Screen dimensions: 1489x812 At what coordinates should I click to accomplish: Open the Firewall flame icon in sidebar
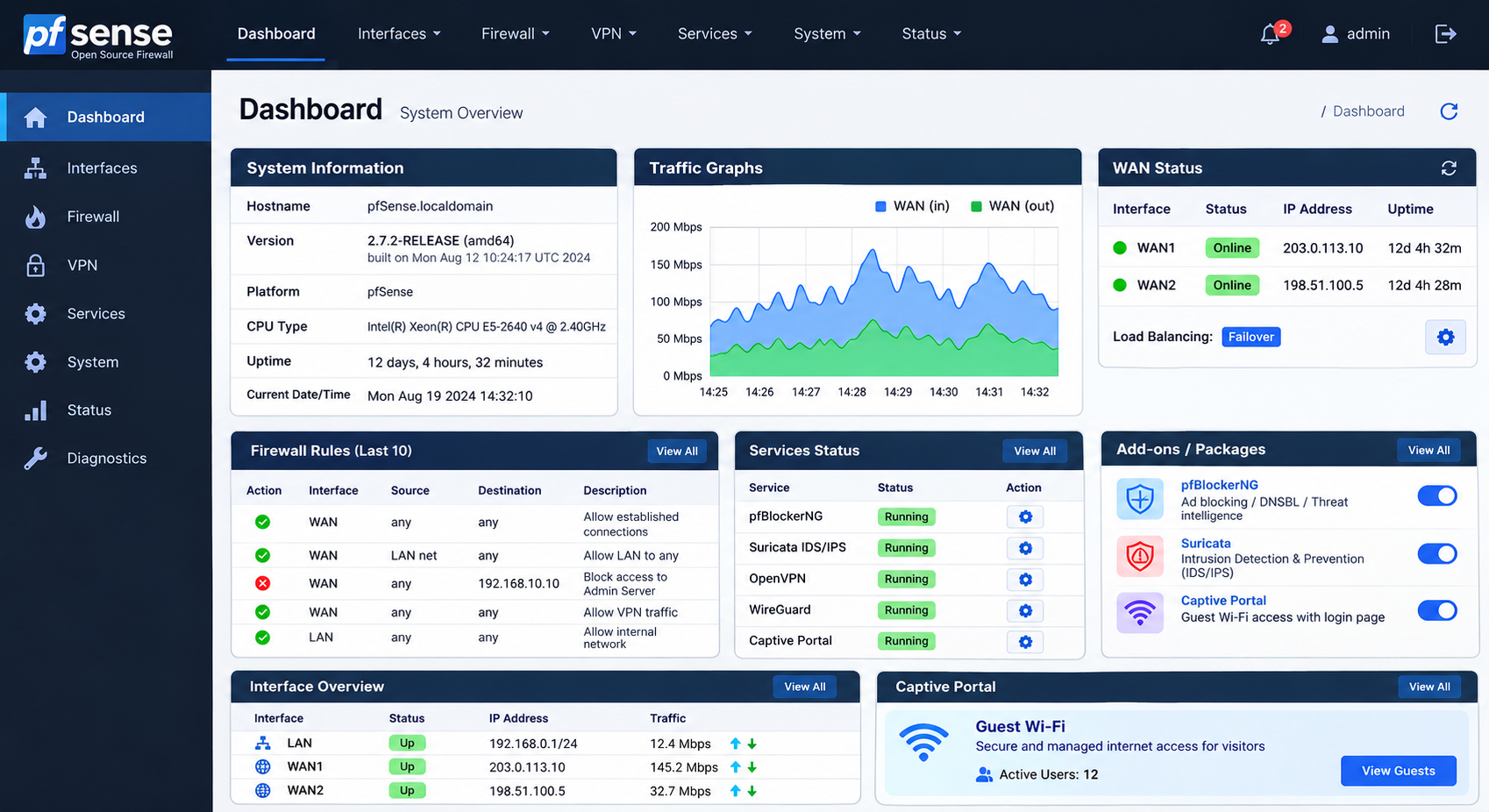point(35,217)
